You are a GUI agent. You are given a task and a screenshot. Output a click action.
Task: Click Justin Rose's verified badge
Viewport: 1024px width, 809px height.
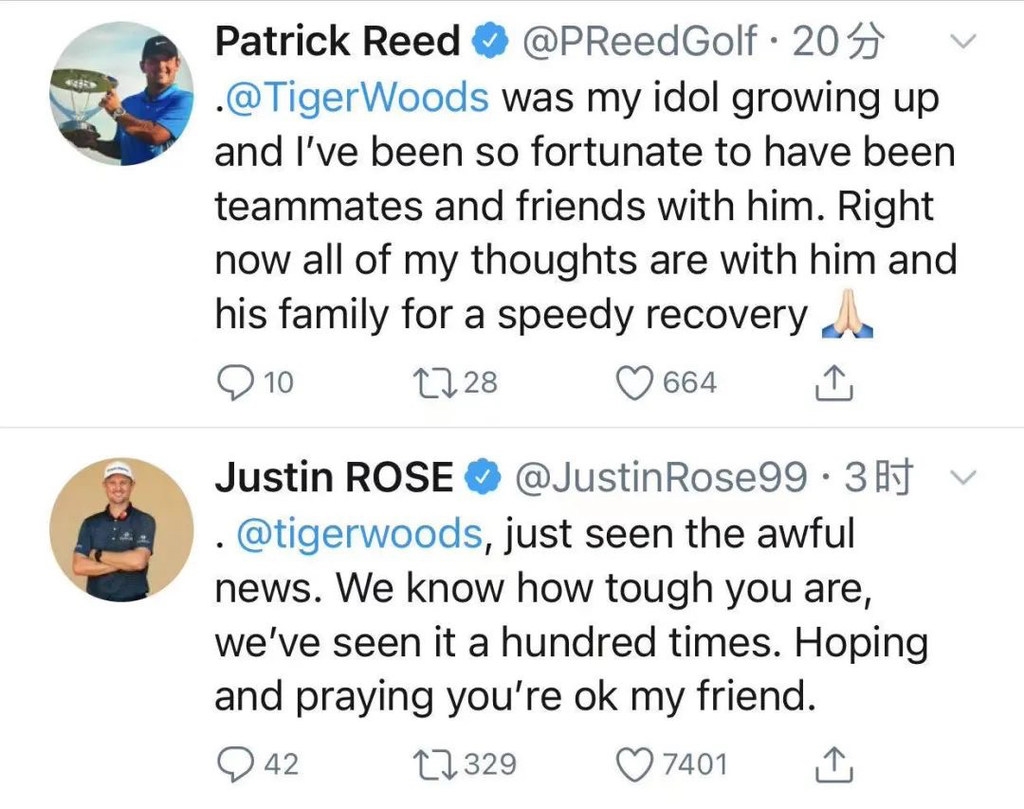[484, 480]
